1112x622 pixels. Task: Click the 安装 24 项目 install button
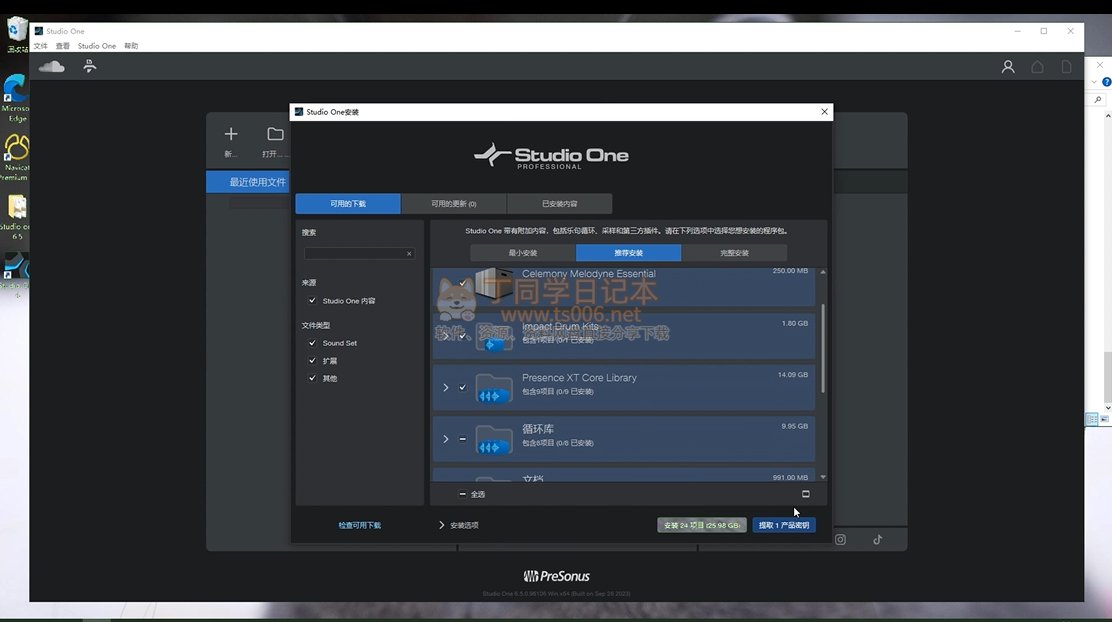702,525
